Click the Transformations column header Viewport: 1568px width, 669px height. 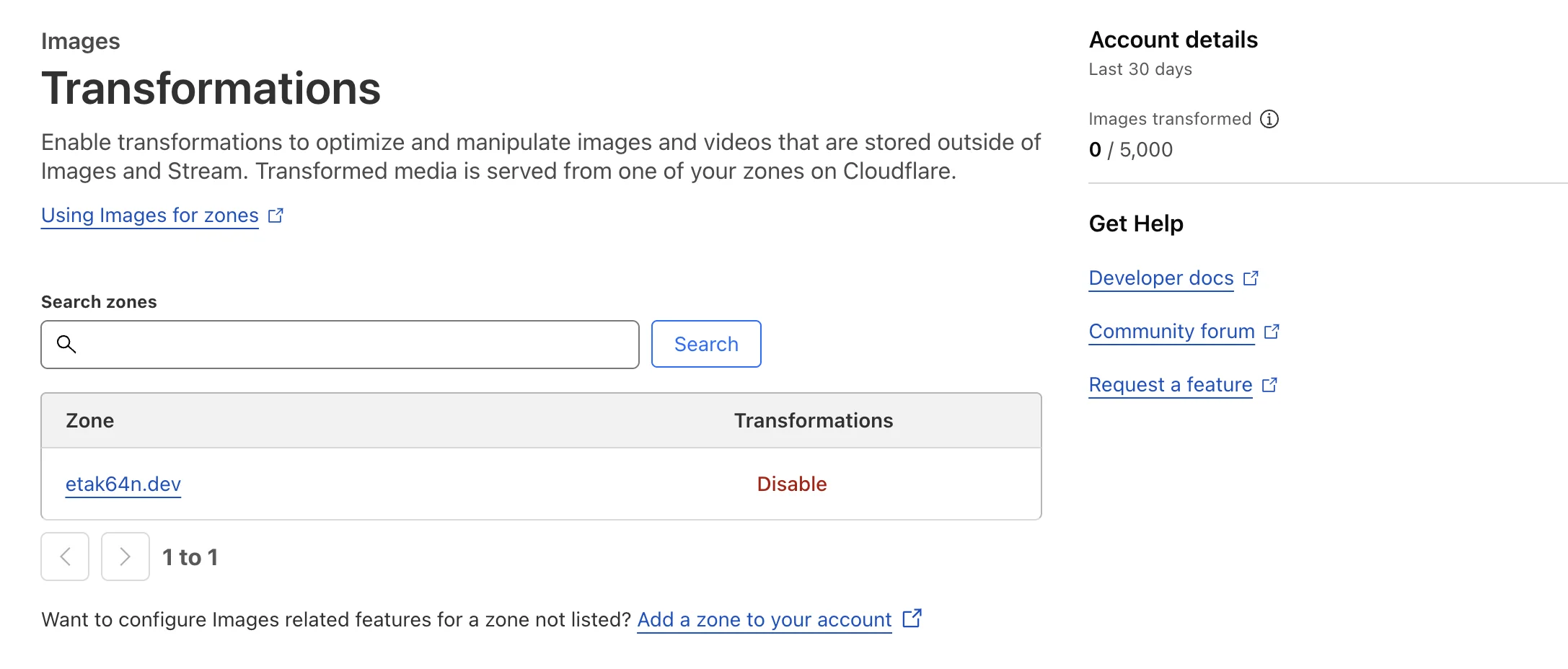click(813, 421)
